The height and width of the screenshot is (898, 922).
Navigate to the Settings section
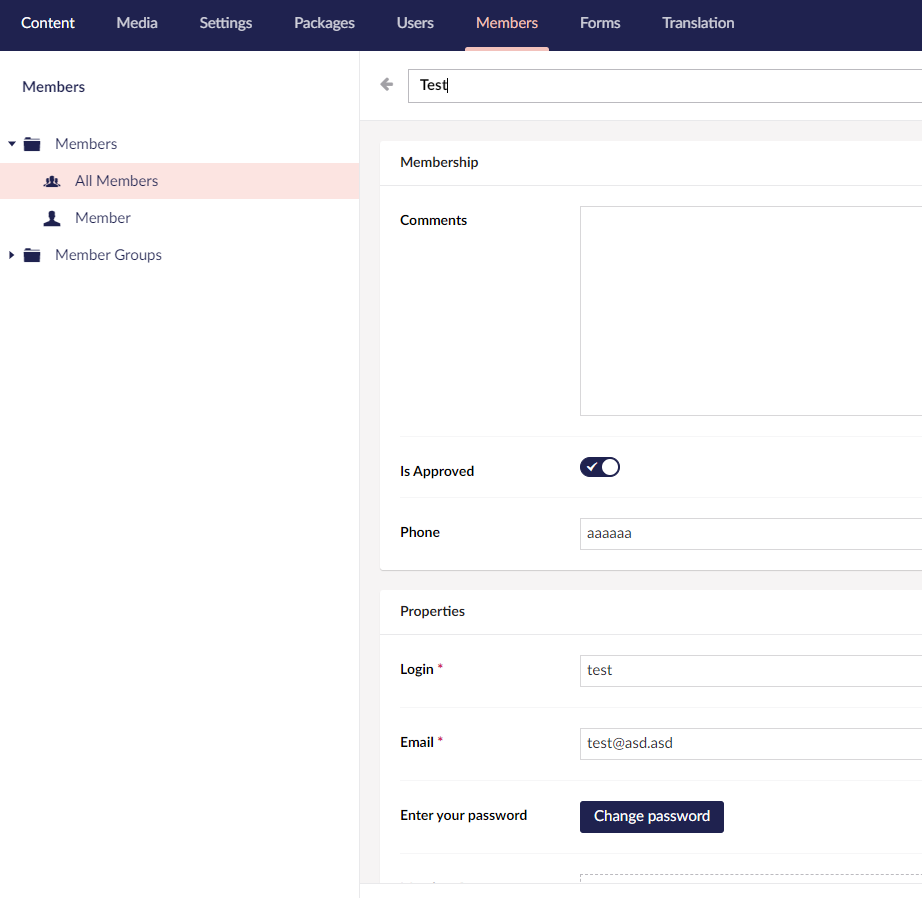(225, 22)
